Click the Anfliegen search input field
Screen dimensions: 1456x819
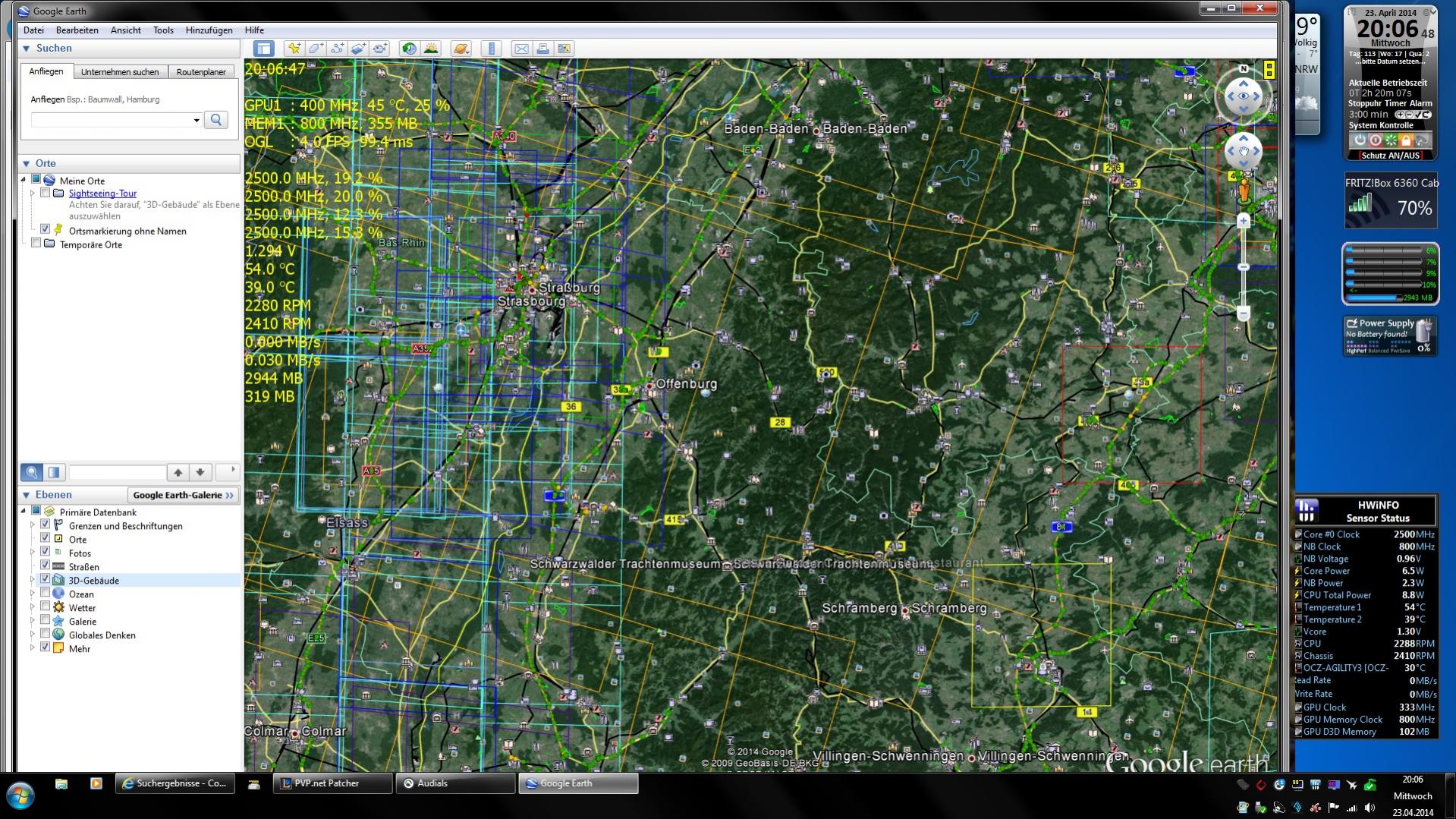pyautogui.click(x=112, y=120)
